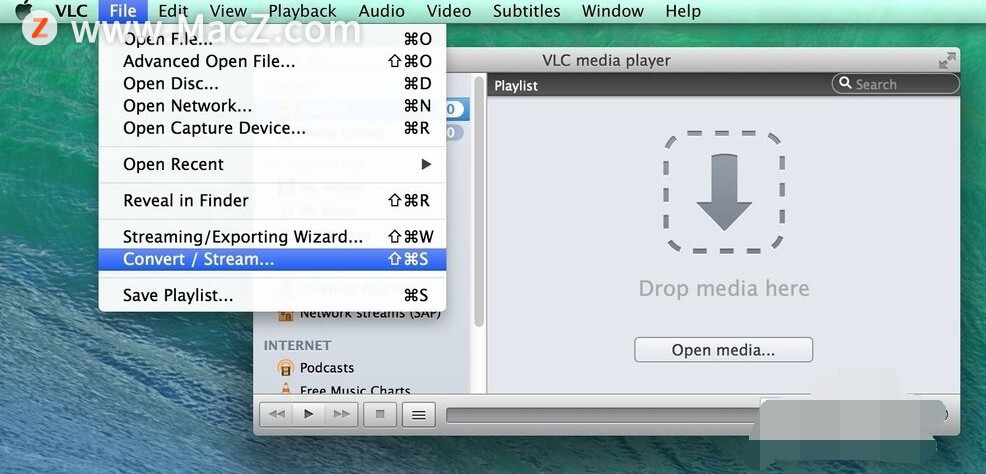Open the Playback menu
The height and width of the screenshot is (474, 986).
click(302, 11)
